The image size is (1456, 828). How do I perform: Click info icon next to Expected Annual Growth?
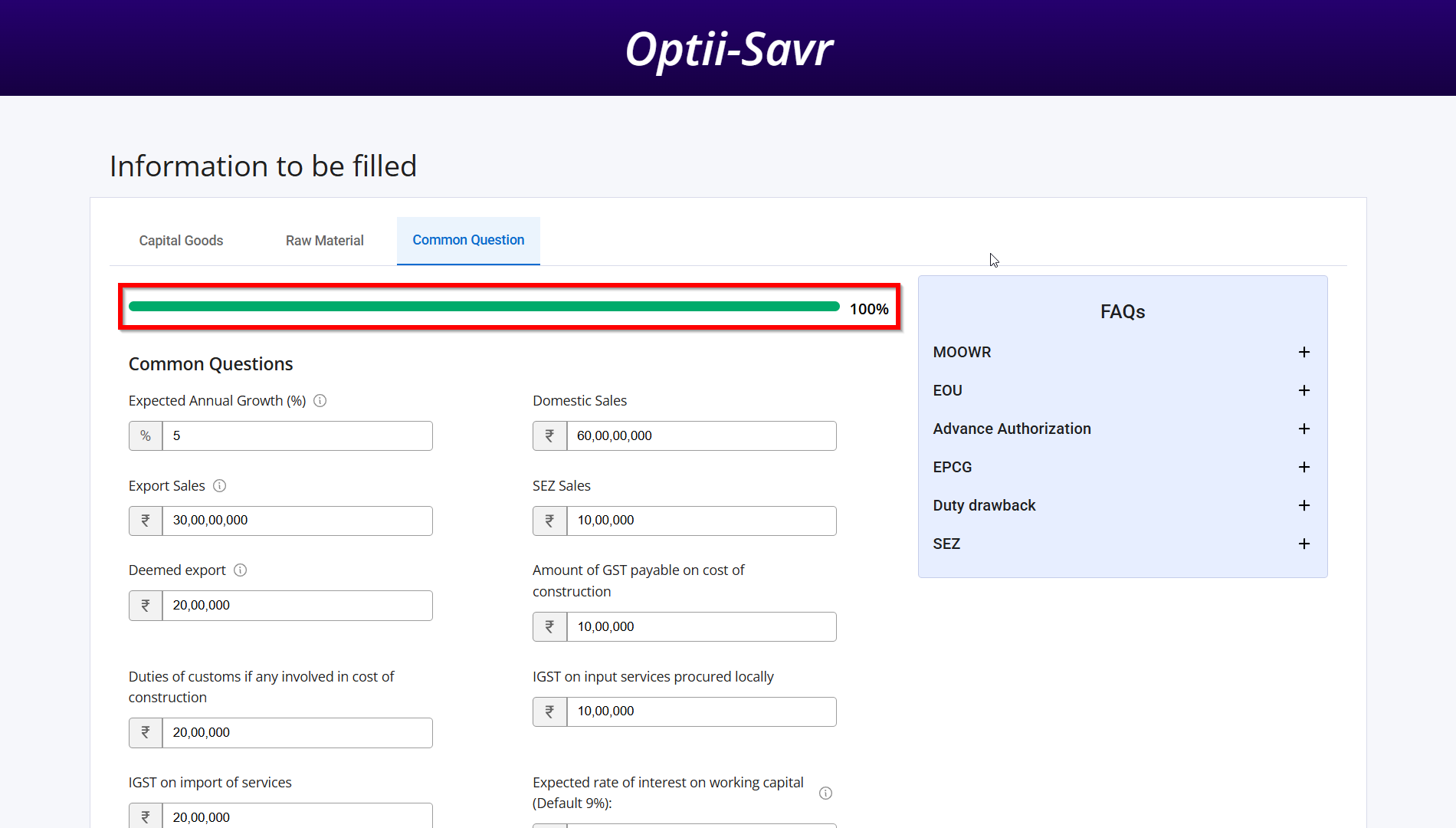pos(320,401)
